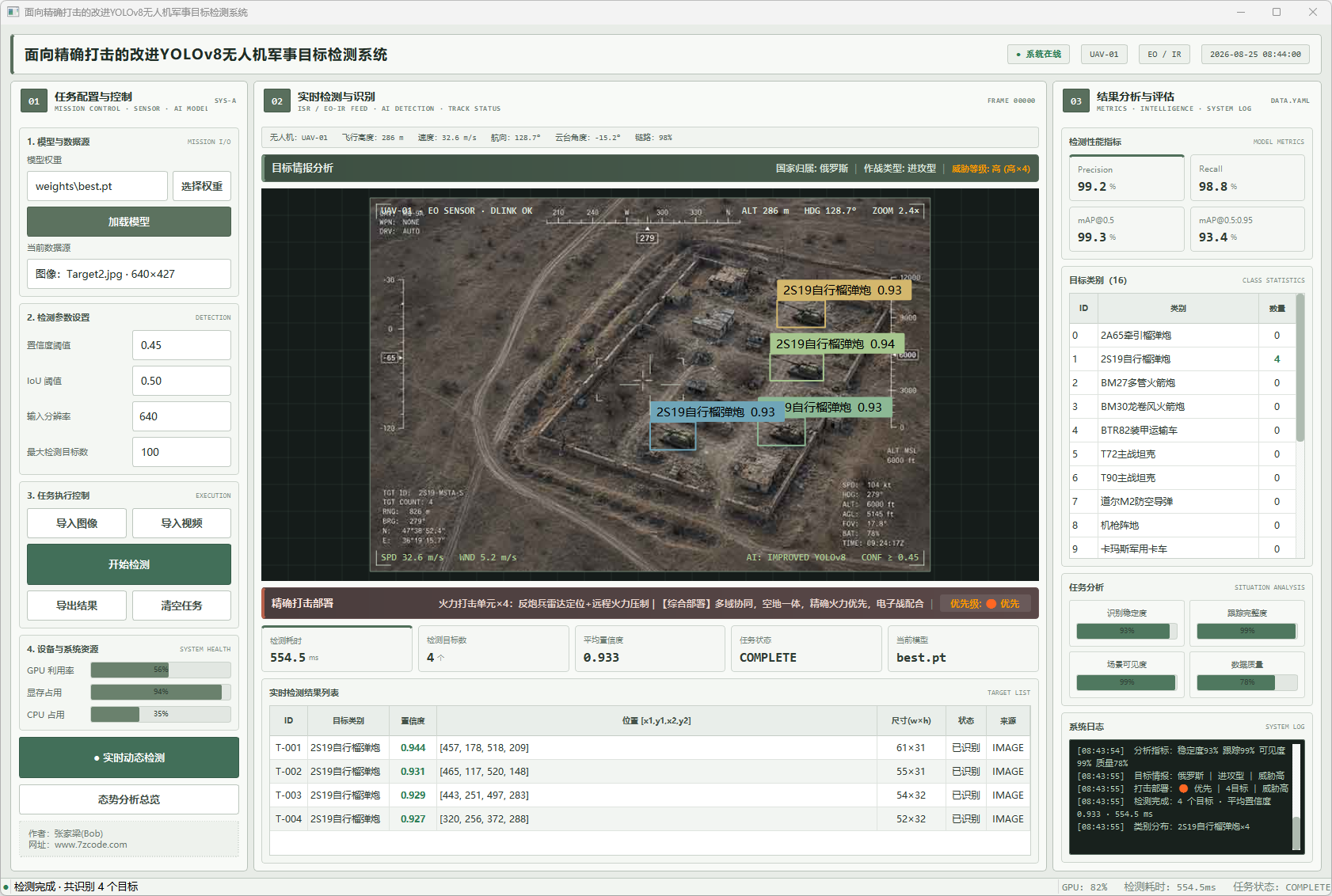Select row T-004 in results list
The height and width of the screenshot is (896, 1332).
649,819
